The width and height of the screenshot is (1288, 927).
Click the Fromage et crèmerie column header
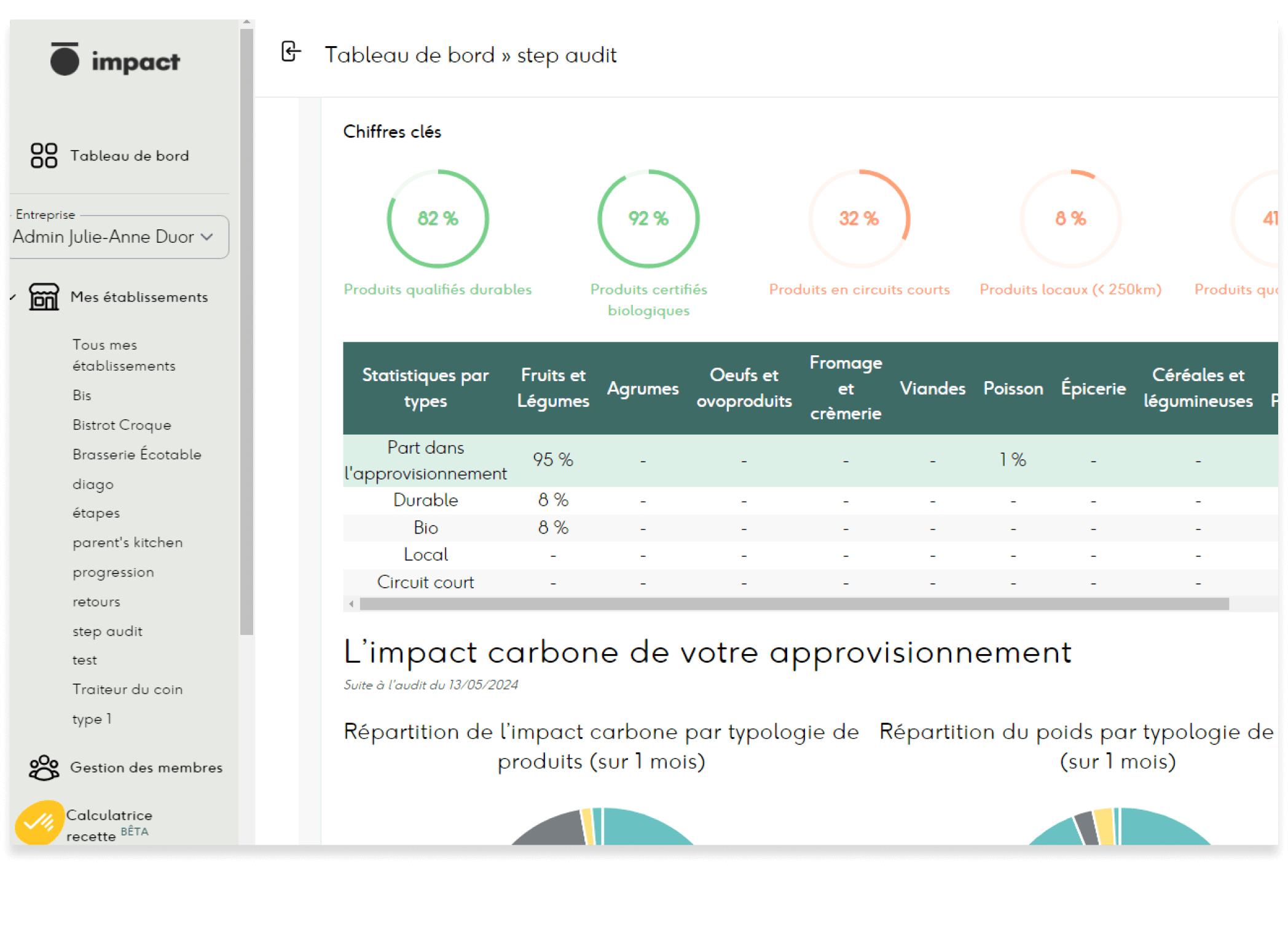846,388
